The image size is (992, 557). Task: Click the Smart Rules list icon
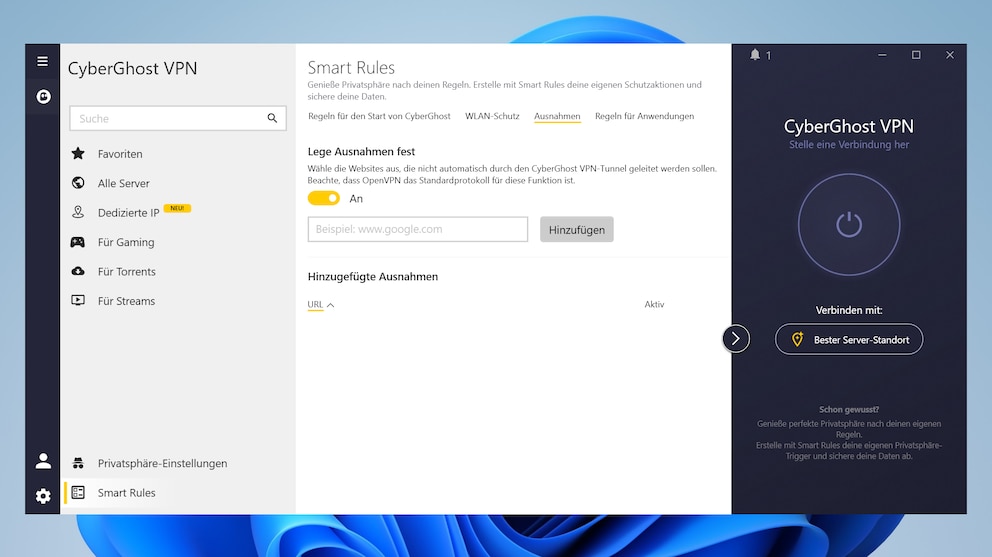tap(78, 492)
